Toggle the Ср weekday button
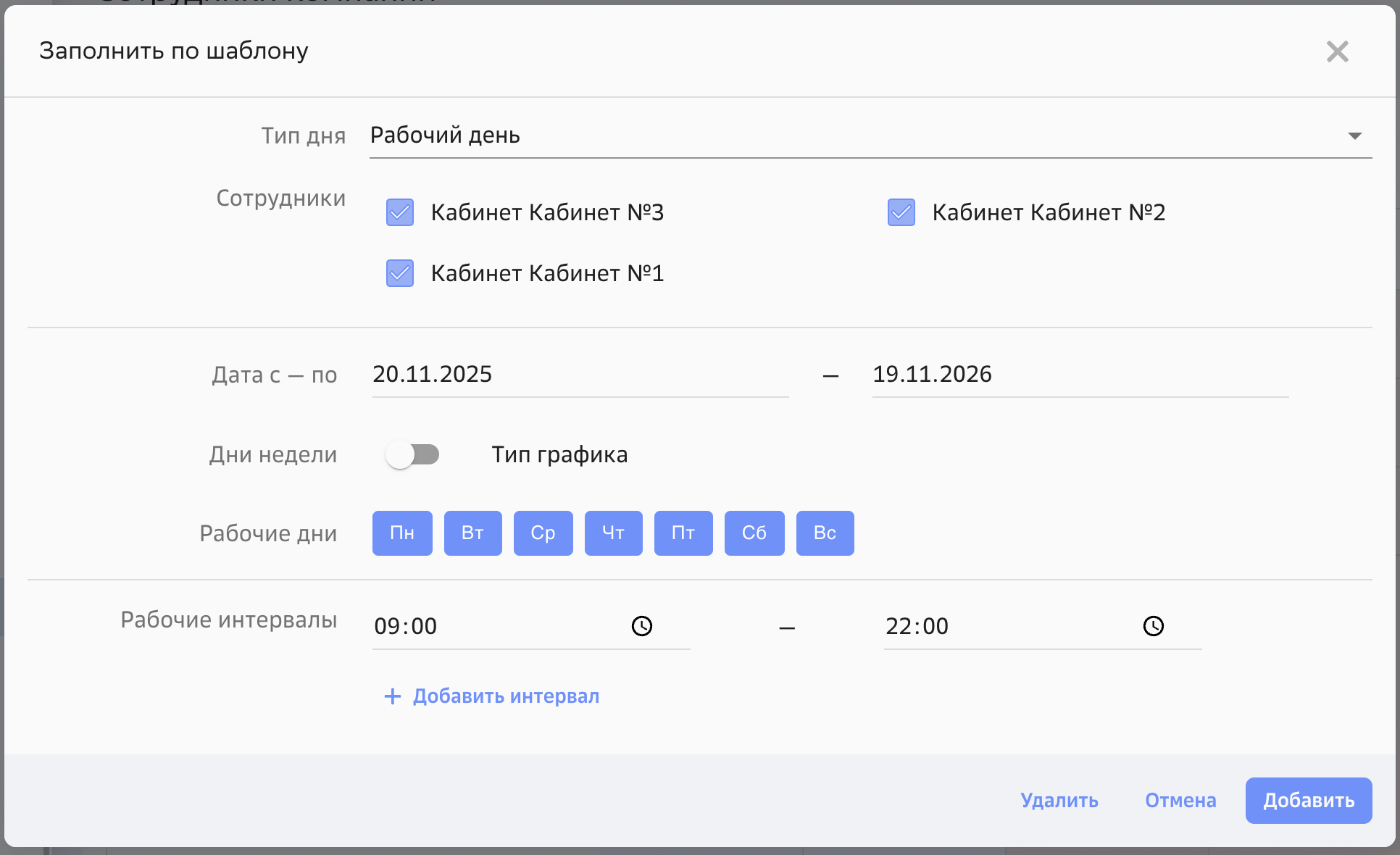The width and height of the screenshot is (1400, 855). click(543, 533)
